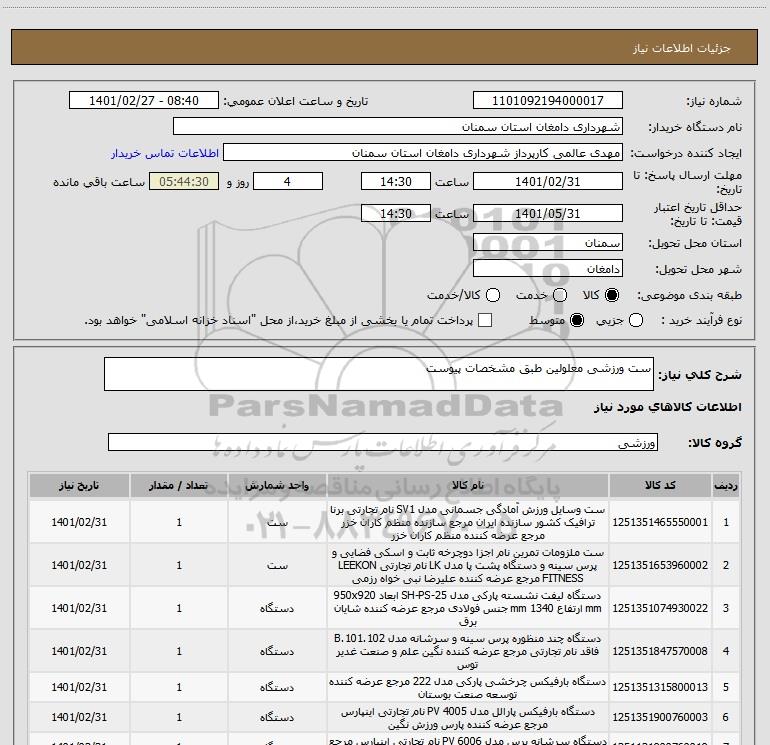Click the delivery province field سمنان

pyautogui.click(x=548, y=243)
